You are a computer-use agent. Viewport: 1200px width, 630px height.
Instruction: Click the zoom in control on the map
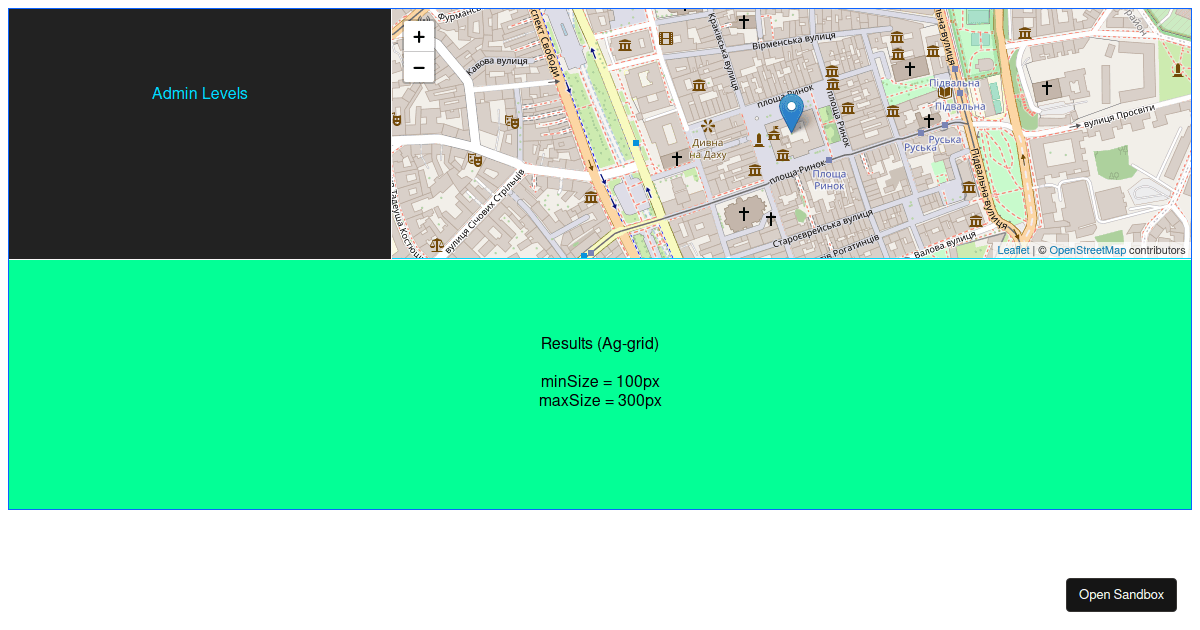click(x=418, y=37)
